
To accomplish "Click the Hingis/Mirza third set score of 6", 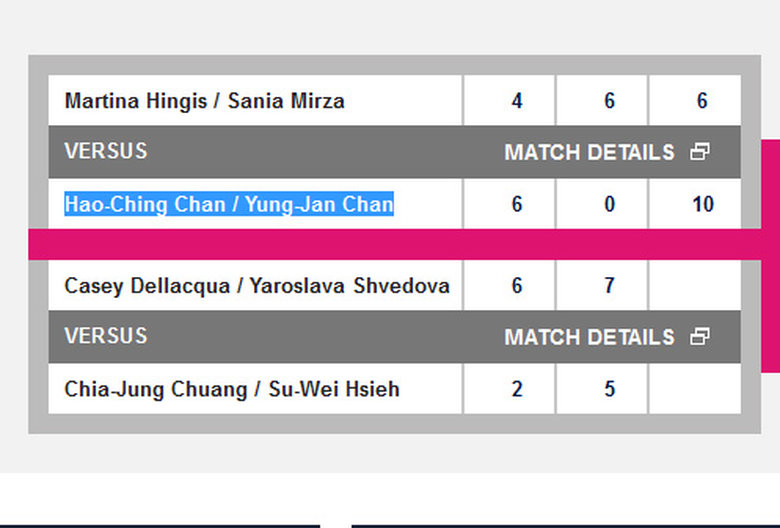I will 702,101.
